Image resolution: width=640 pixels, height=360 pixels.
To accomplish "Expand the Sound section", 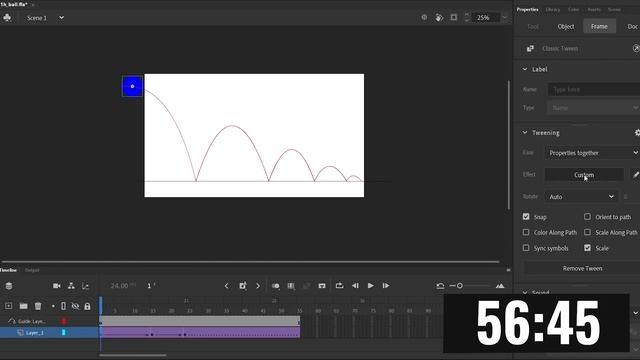I will coord(525,292).
